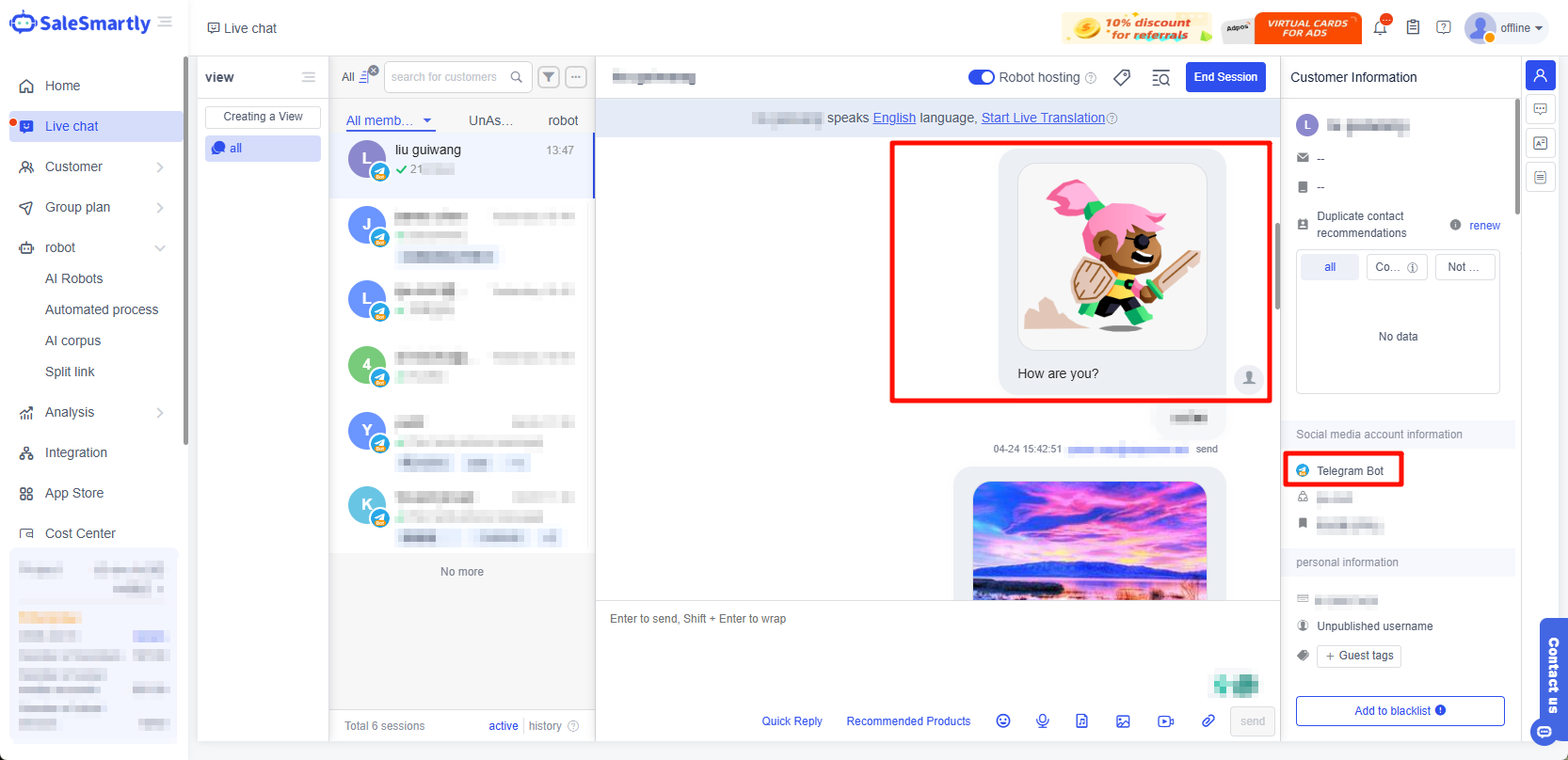Click Add to blacklist button
Viewport: 1568px width, 760px height.
(x=1400, y=711)
